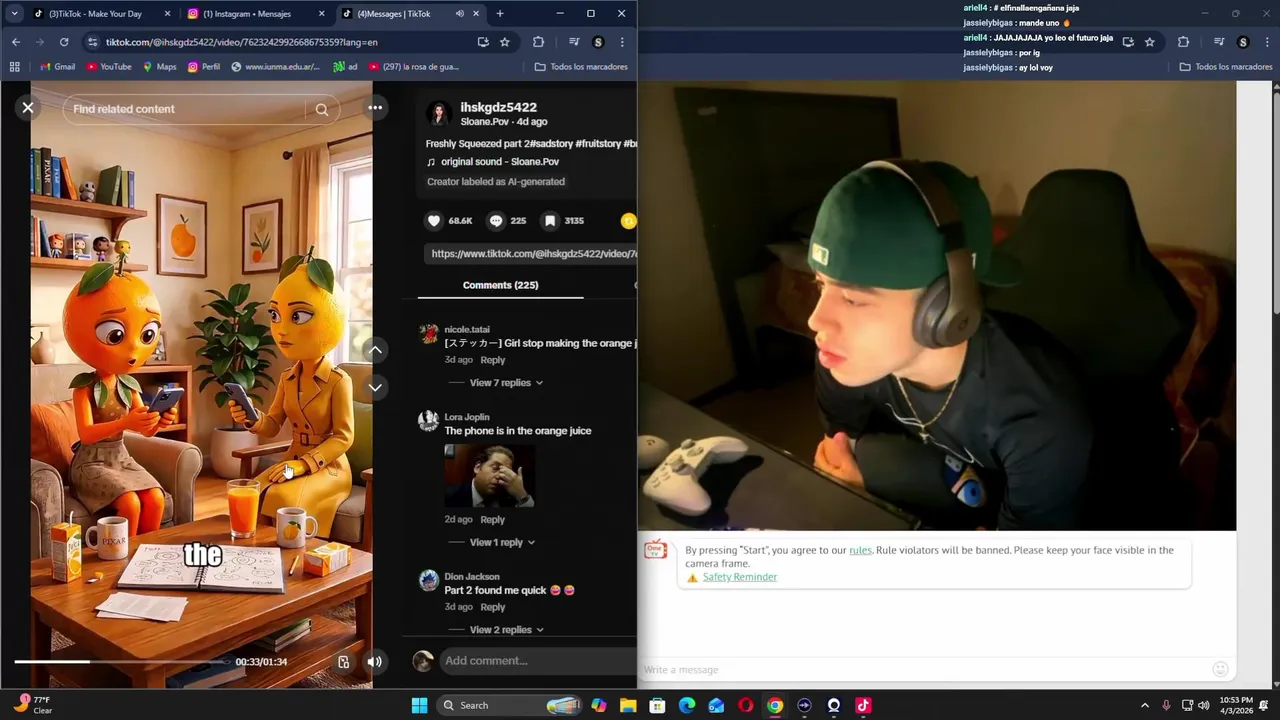The image size is (1280, 720).
Task: Mute the video with the speaker icon
Action: 374,661
